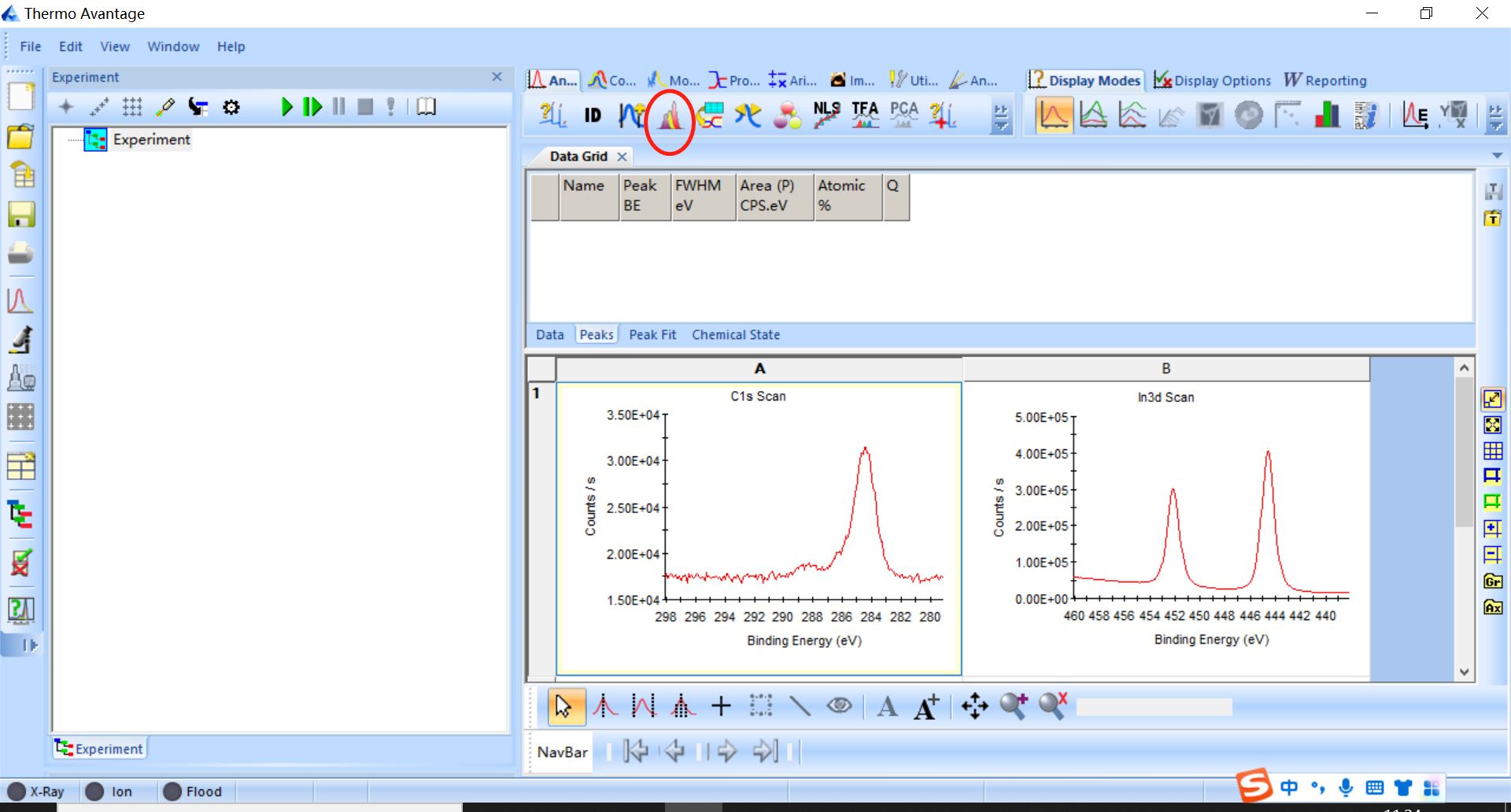Expand the analysis toolbar overflow arrow

click(1000, 117)
